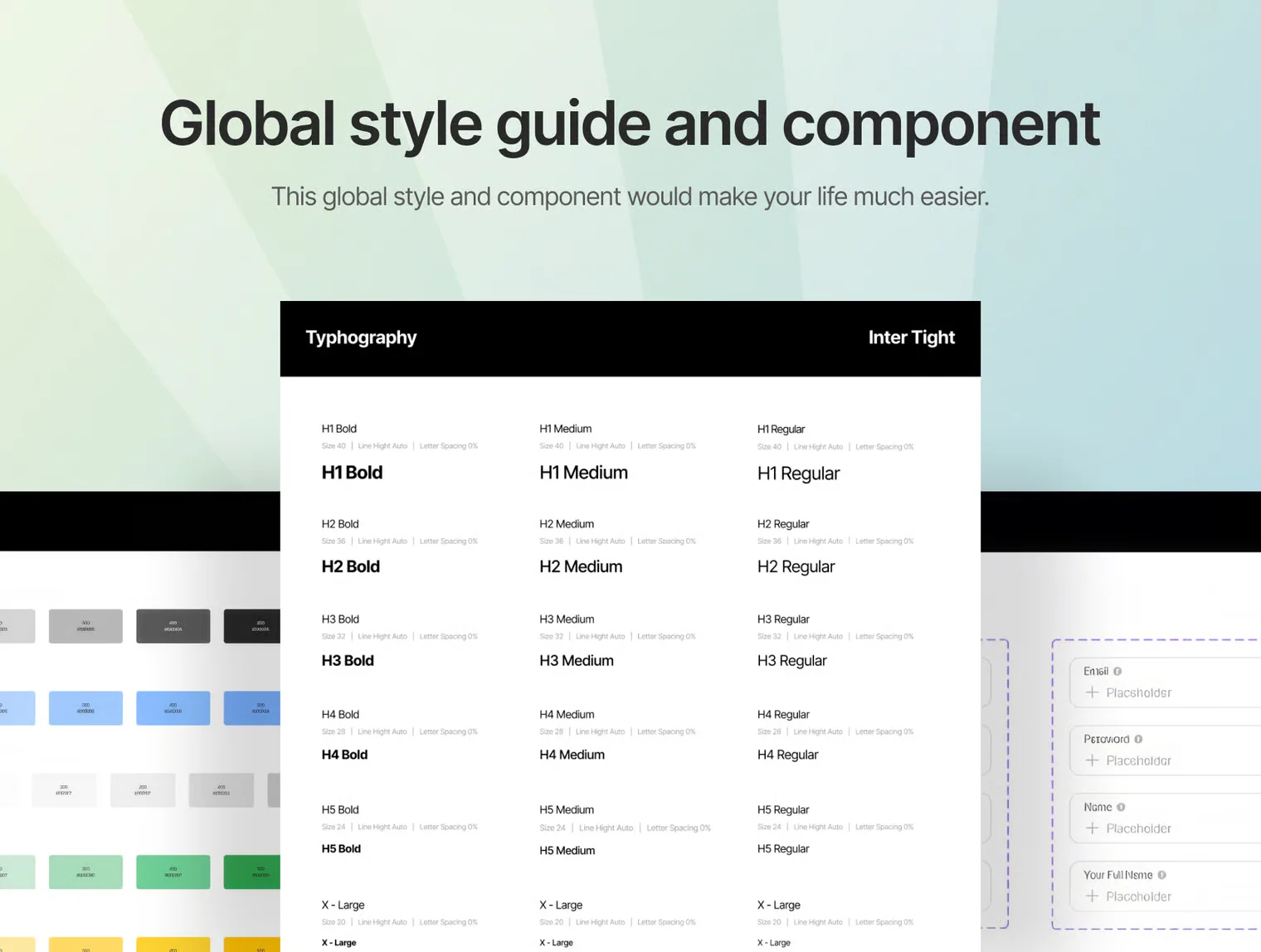Select the light green 300 swatch

[85, 872]
